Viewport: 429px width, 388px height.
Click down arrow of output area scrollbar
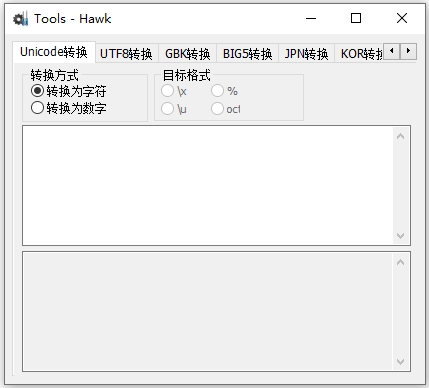click(x=400, y=362)
